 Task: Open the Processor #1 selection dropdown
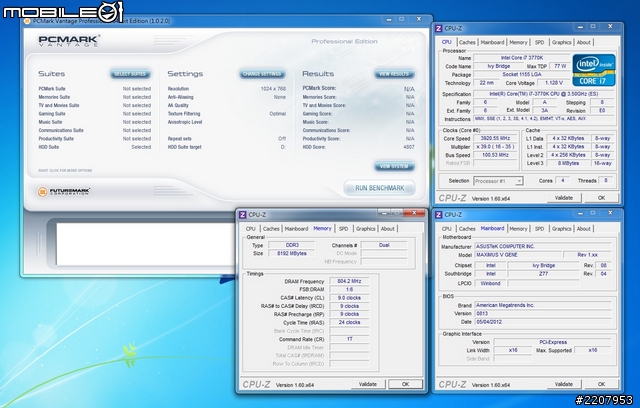click(498, 181)
